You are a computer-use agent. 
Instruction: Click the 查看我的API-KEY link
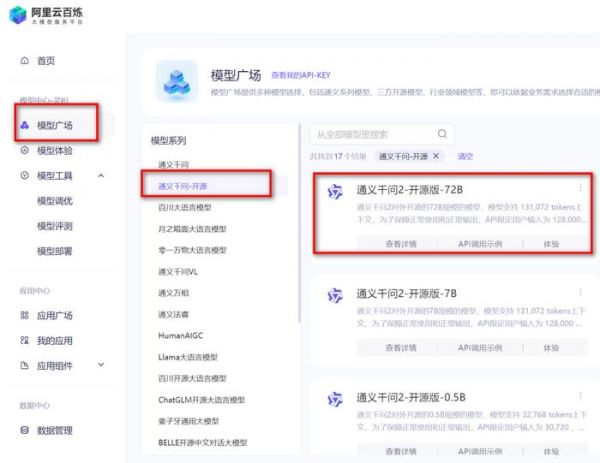coord(301,75)
